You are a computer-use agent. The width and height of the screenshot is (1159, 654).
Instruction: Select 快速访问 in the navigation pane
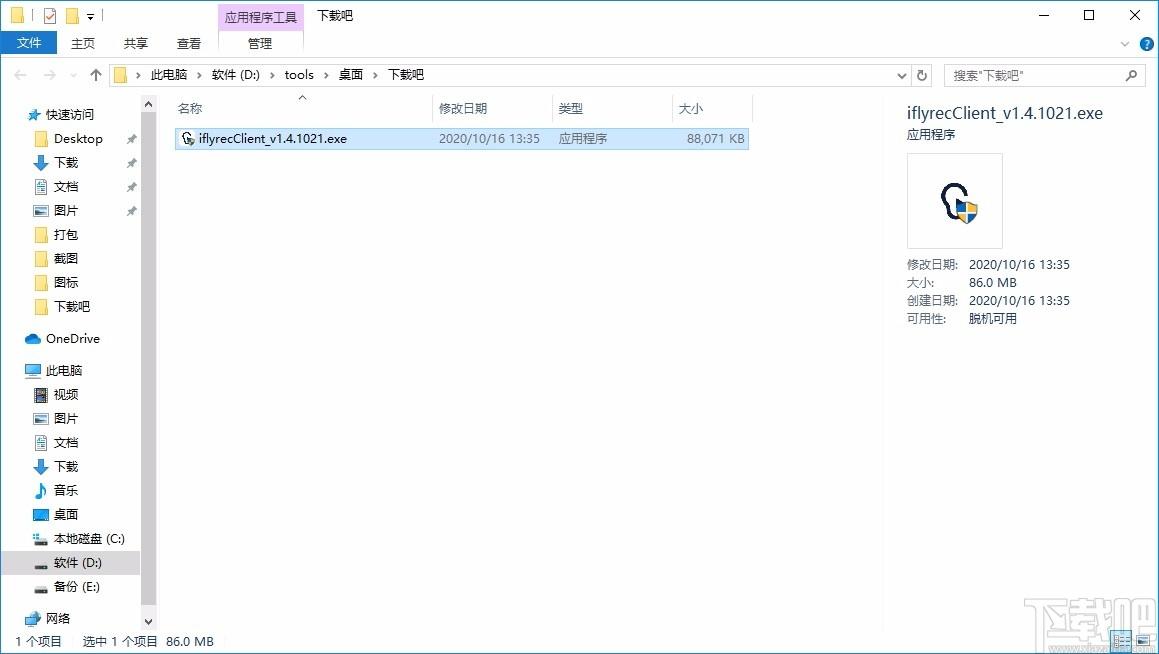coord(69,115)
